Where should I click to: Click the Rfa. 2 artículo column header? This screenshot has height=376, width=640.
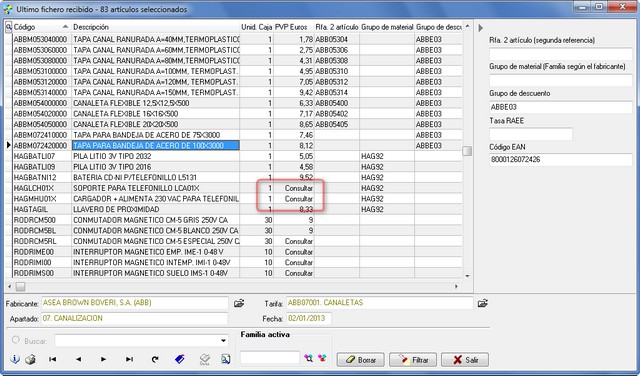tap(337, 27)
